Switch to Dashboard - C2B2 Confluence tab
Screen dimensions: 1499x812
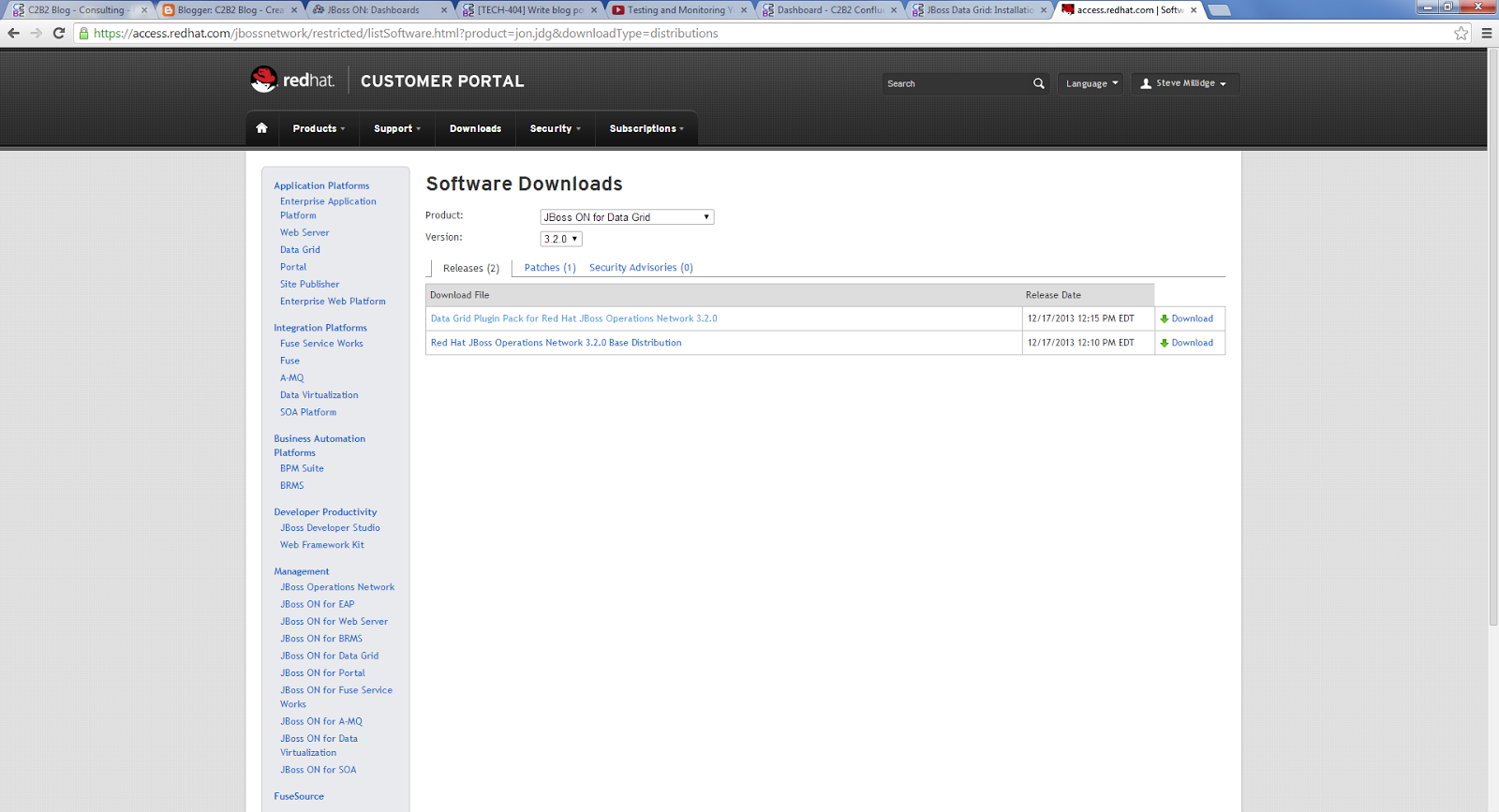point(829,10)
